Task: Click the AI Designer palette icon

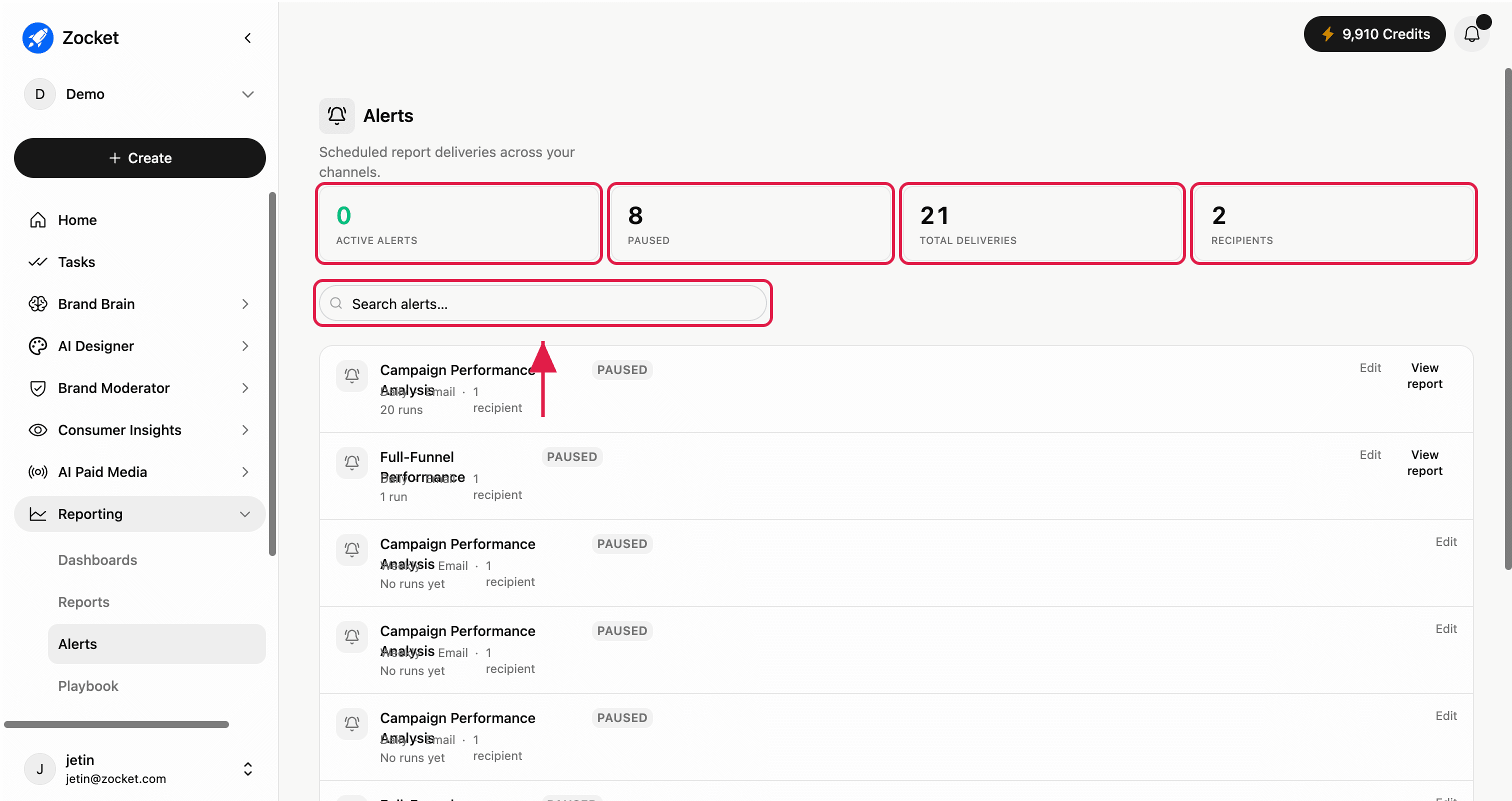Action: click(x=38, y=346)
